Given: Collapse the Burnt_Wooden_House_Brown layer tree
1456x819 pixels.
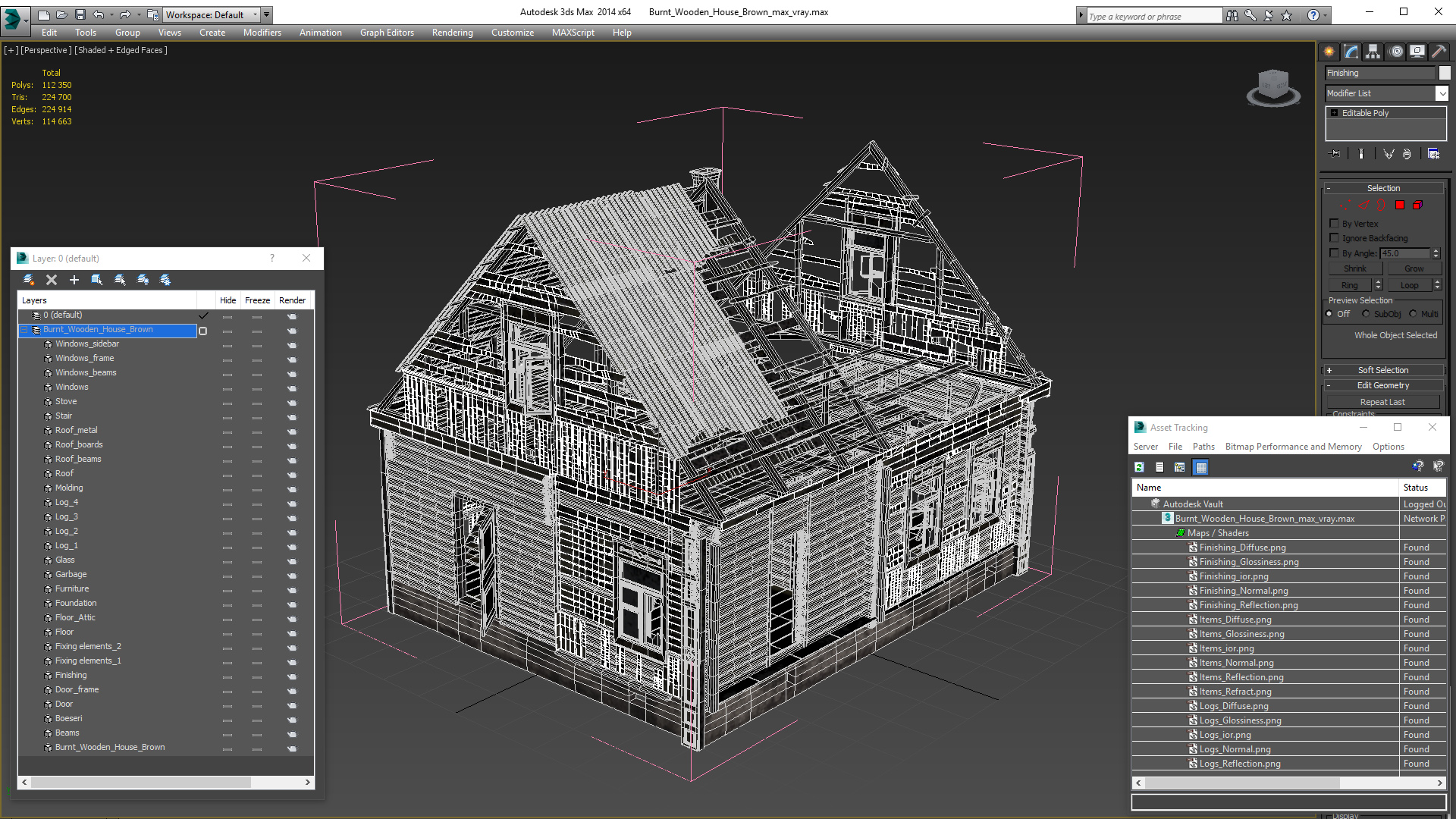Looking at the screenshot, I should click(24, 330).
